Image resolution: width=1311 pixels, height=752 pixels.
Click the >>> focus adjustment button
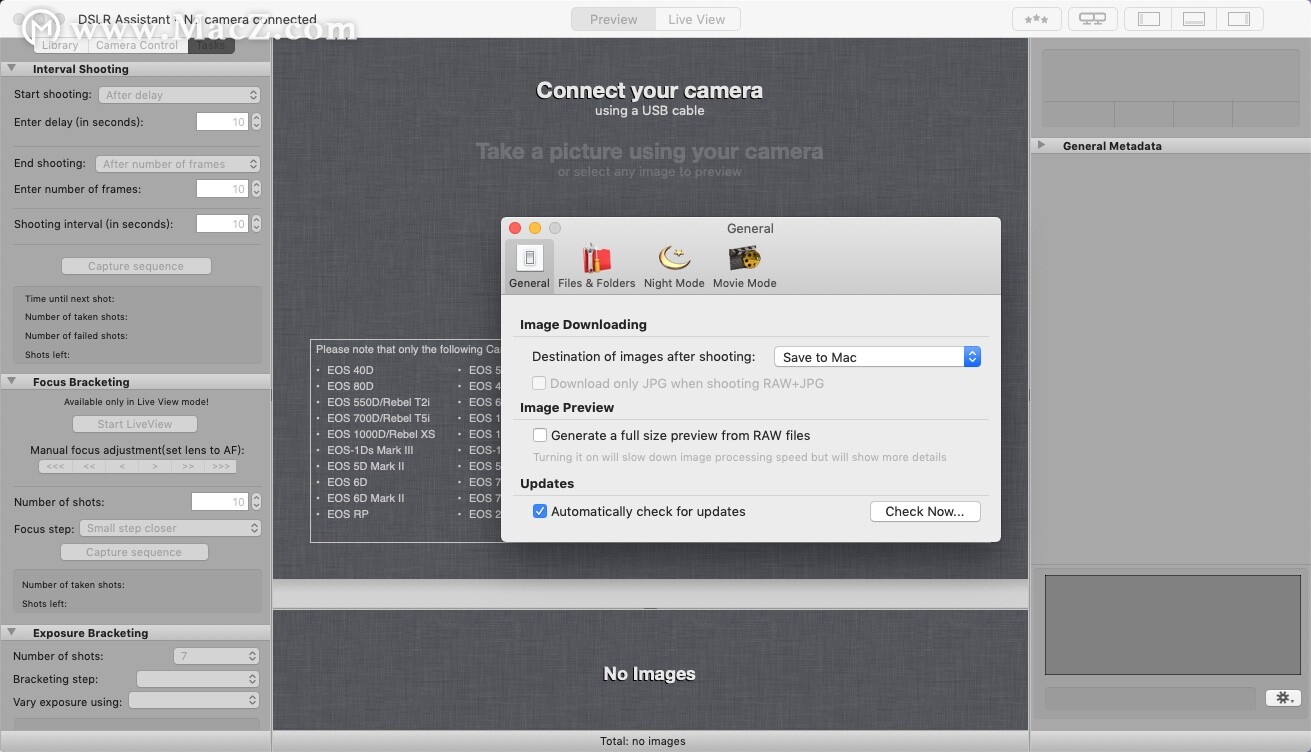click(221, 466)
